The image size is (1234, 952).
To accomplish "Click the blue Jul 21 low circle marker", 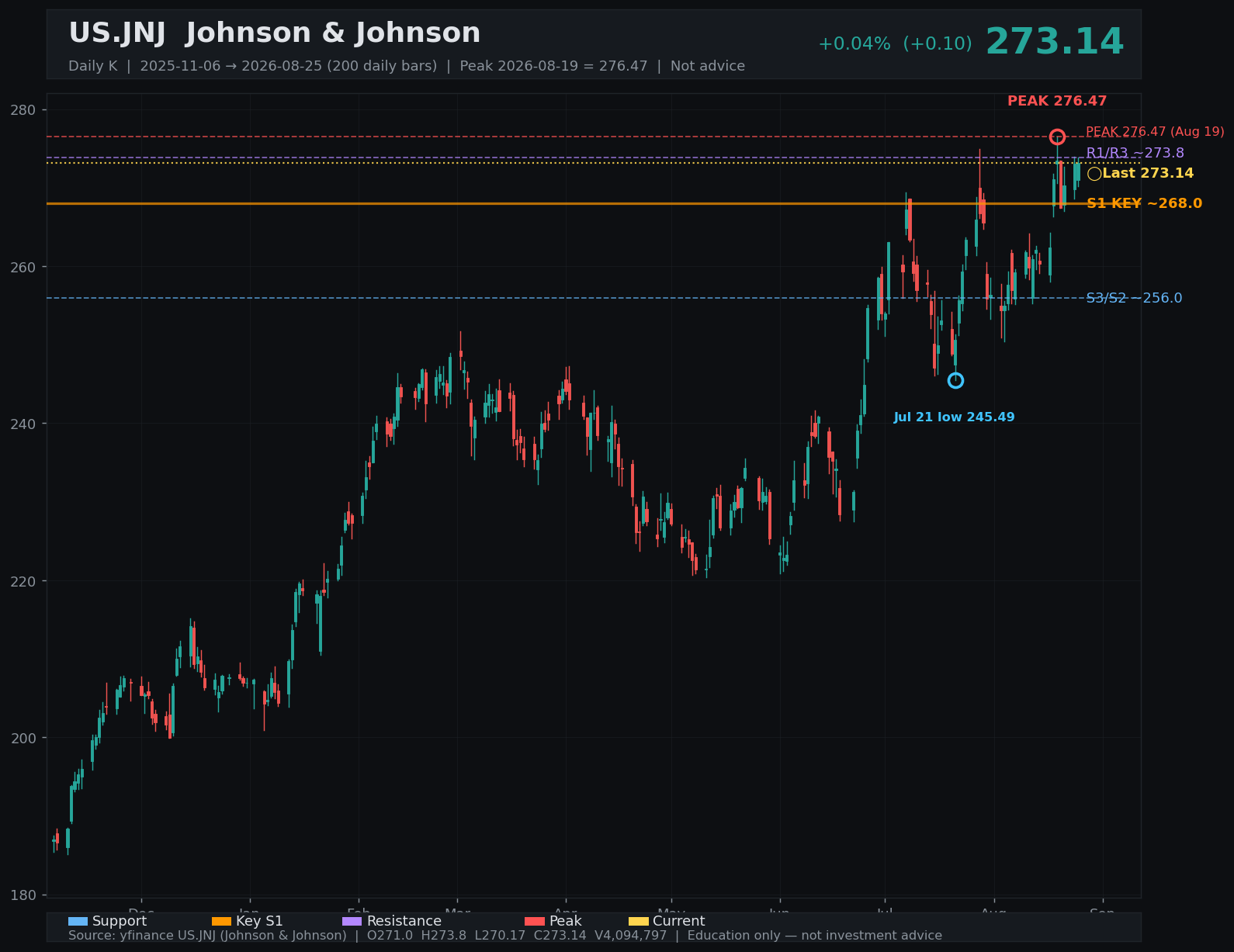I will tap(955, 380).
